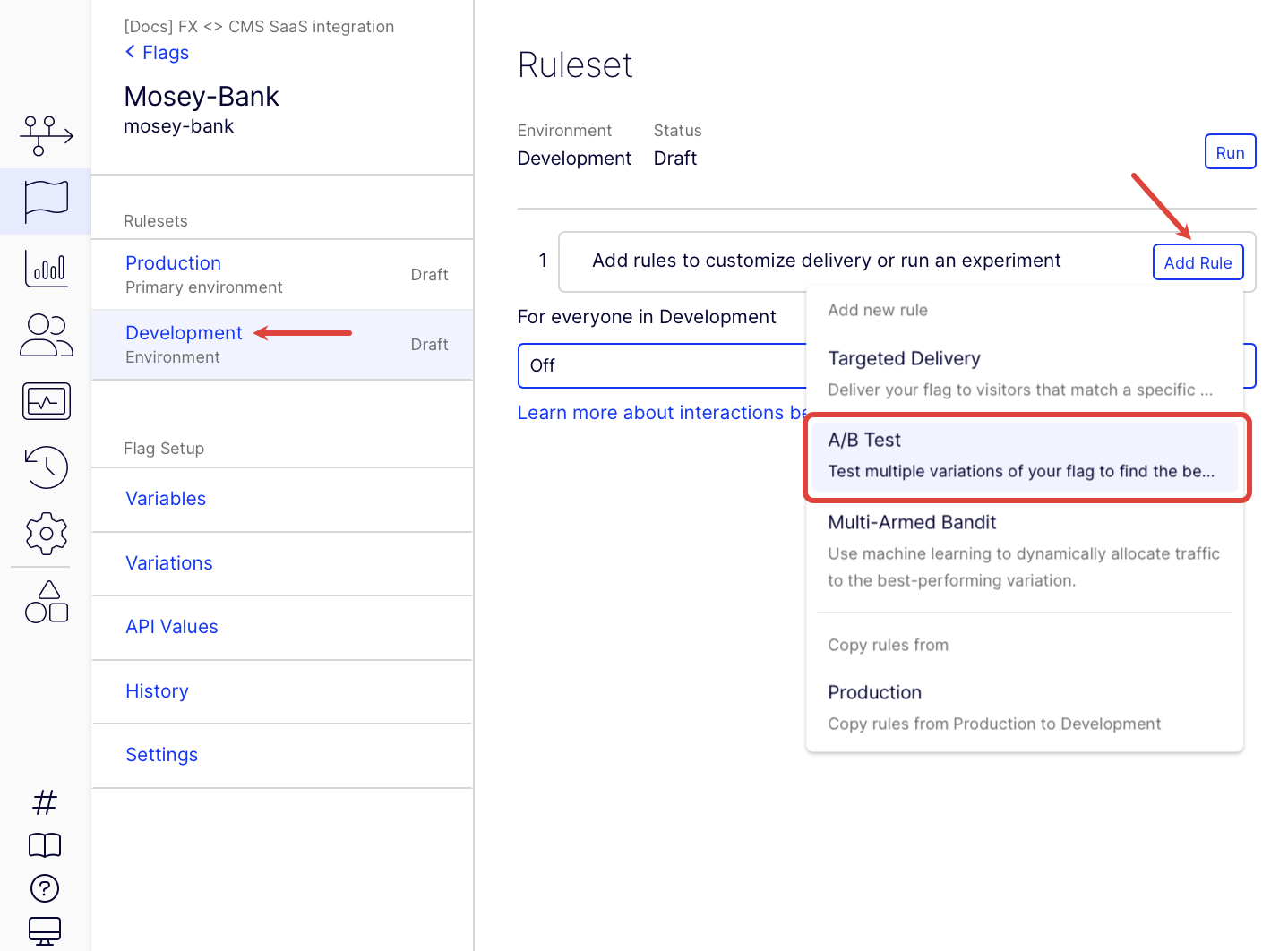Click the Run button
The height and width of the screenshot is (951, 1288).
[1230, 152]
